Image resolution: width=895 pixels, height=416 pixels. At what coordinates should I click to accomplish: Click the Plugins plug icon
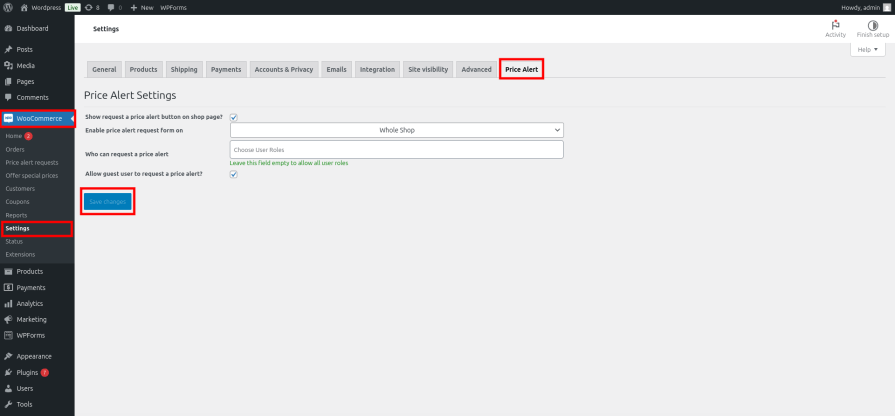coord(8,373)
